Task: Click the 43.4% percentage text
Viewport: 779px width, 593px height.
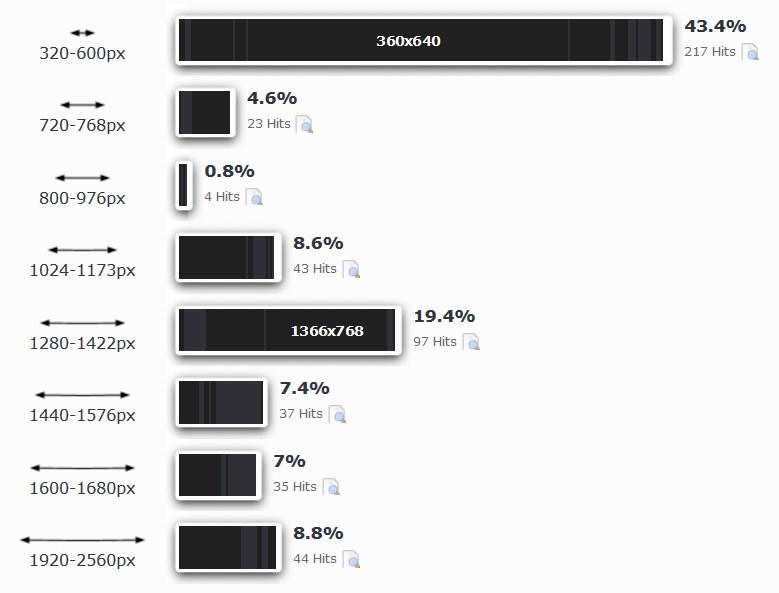Action: 714,26
